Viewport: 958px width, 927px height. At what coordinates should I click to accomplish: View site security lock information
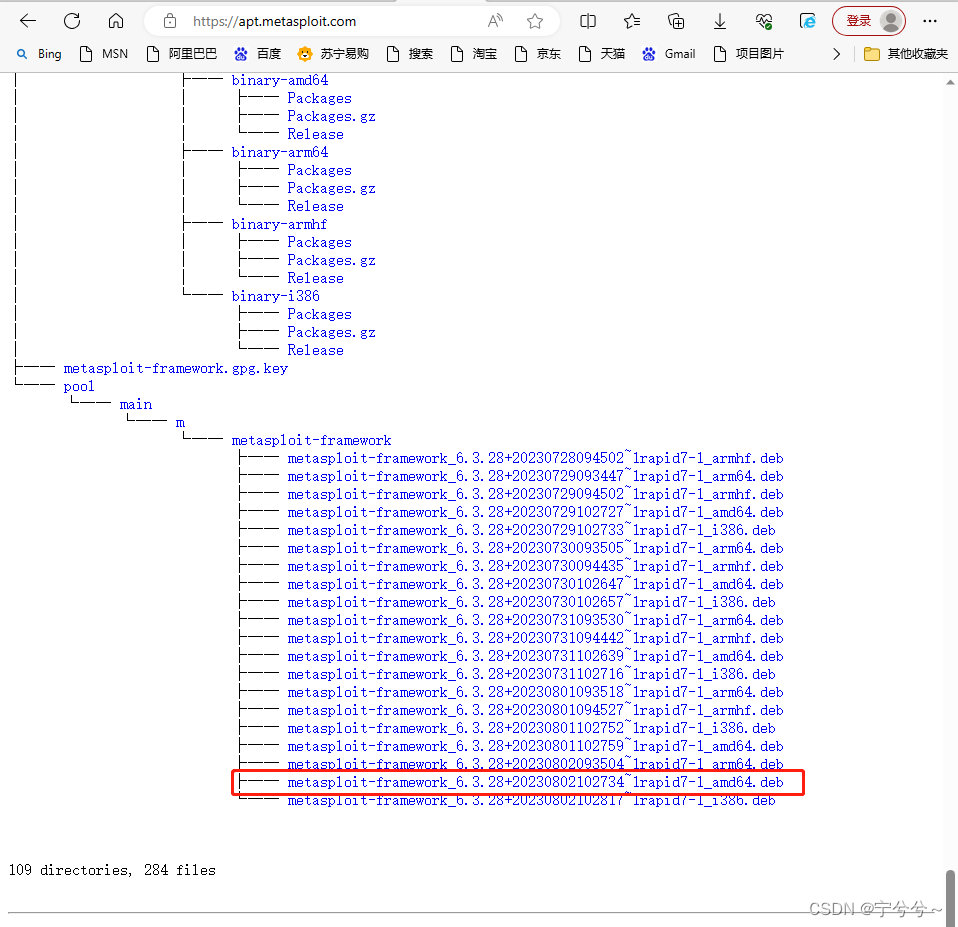click(x=170, y=21)
